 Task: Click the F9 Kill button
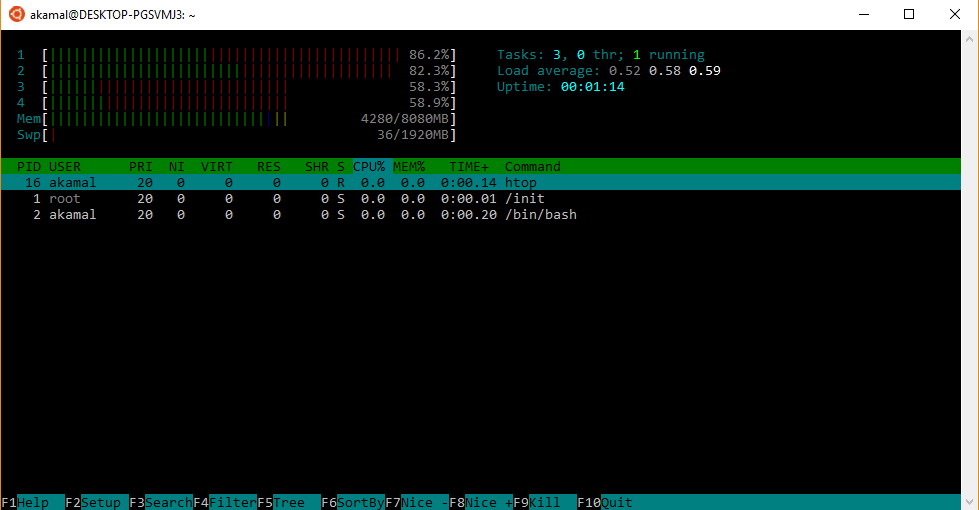tap(545, 503)
